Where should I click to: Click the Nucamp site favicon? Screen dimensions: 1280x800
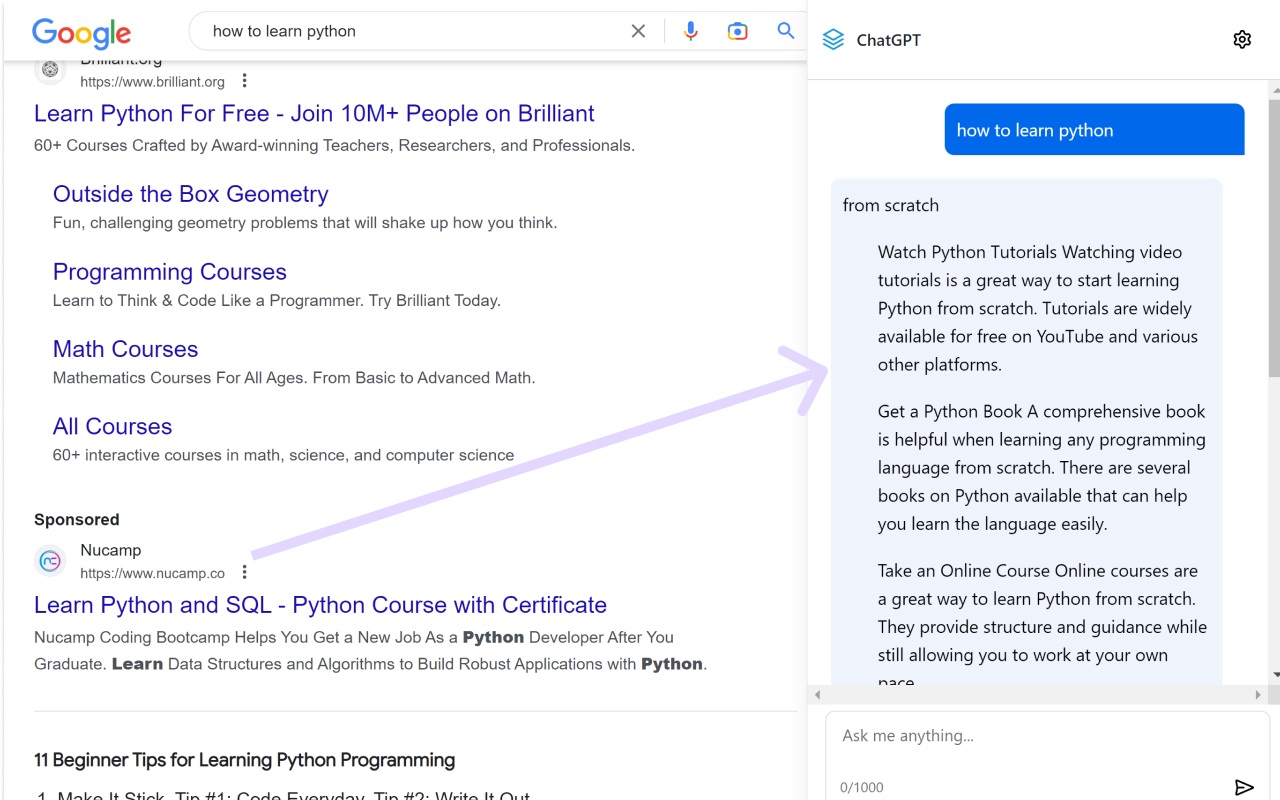(50, 561)
